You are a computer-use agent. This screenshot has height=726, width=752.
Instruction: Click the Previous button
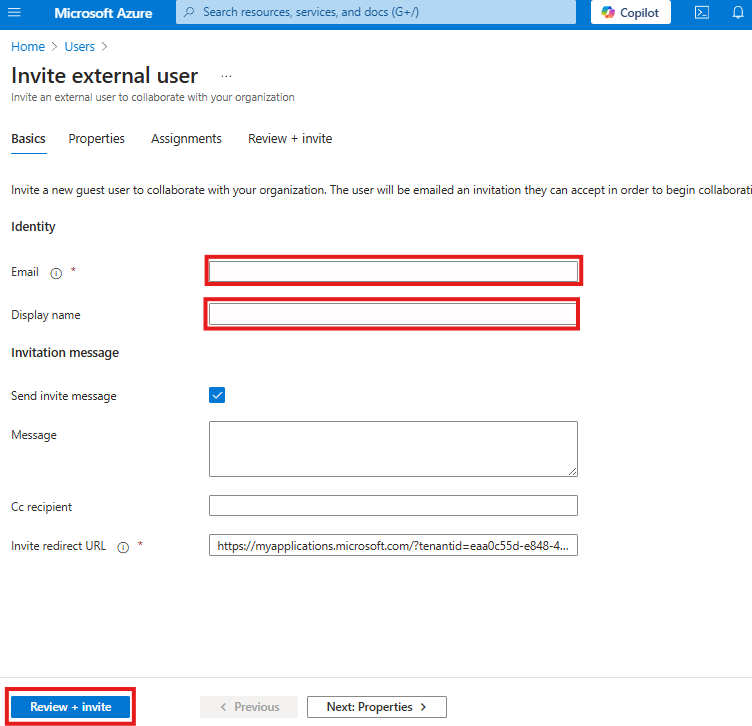pyautogui.click(x=249, y=707)
